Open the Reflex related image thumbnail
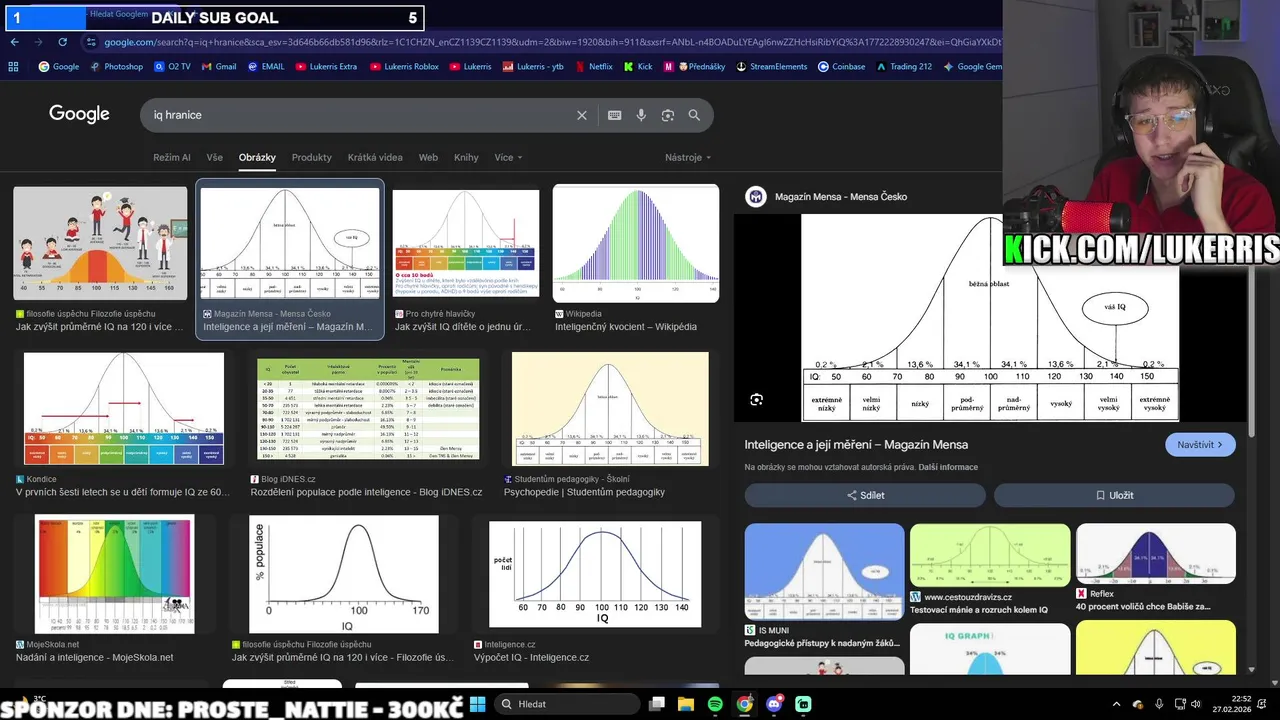This screenshot has height=720, width=1280. click(1156, 554)
